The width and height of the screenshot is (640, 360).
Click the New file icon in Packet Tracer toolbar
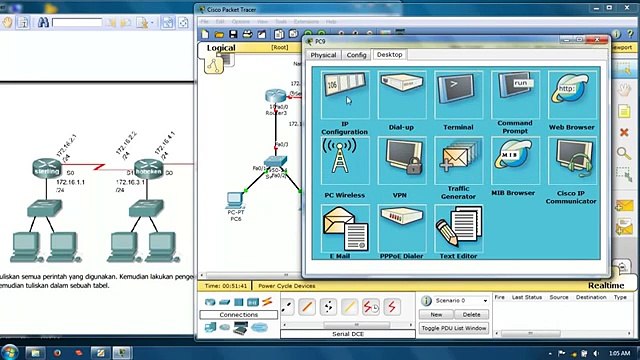pos(205,34)
